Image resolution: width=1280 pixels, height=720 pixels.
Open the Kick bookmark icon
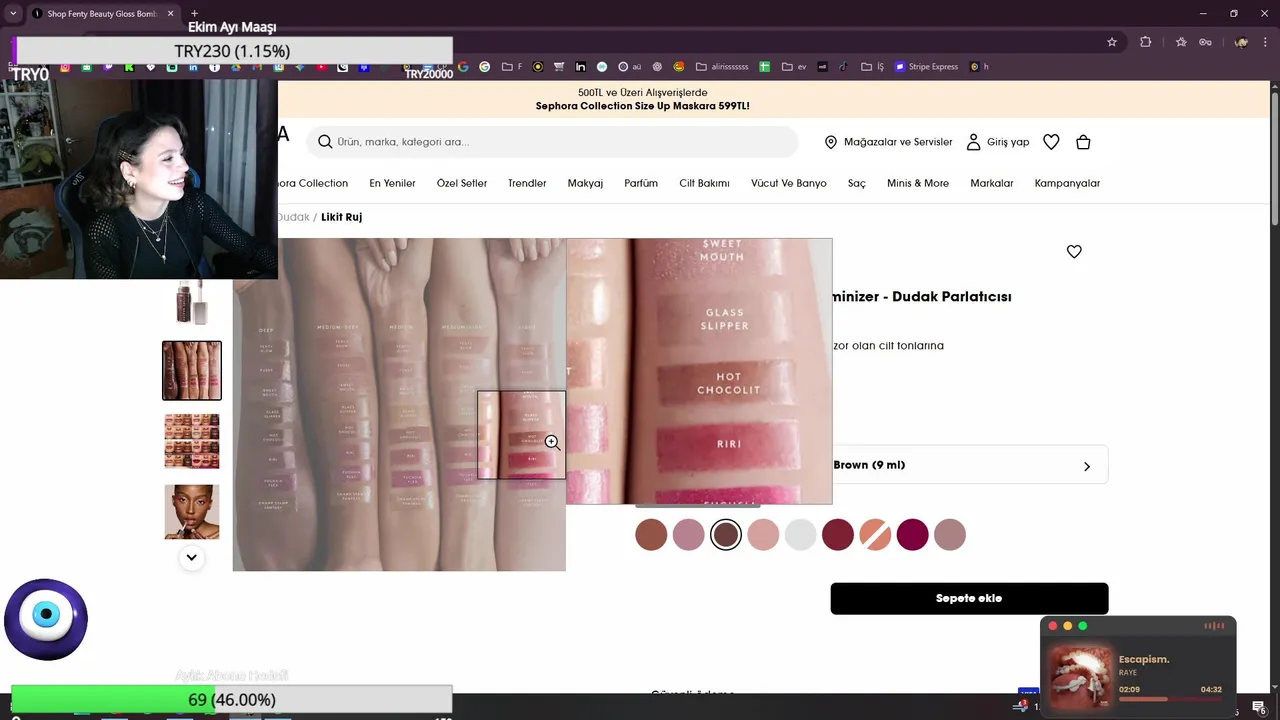pyautogui.click(x=129, y=67)
